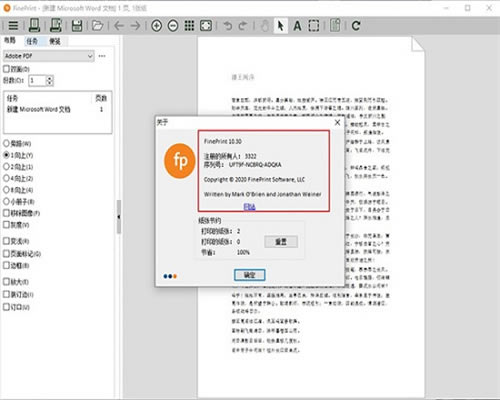
Task: Select the 2-up layout radio button
Action: click(x=6, y=167)
